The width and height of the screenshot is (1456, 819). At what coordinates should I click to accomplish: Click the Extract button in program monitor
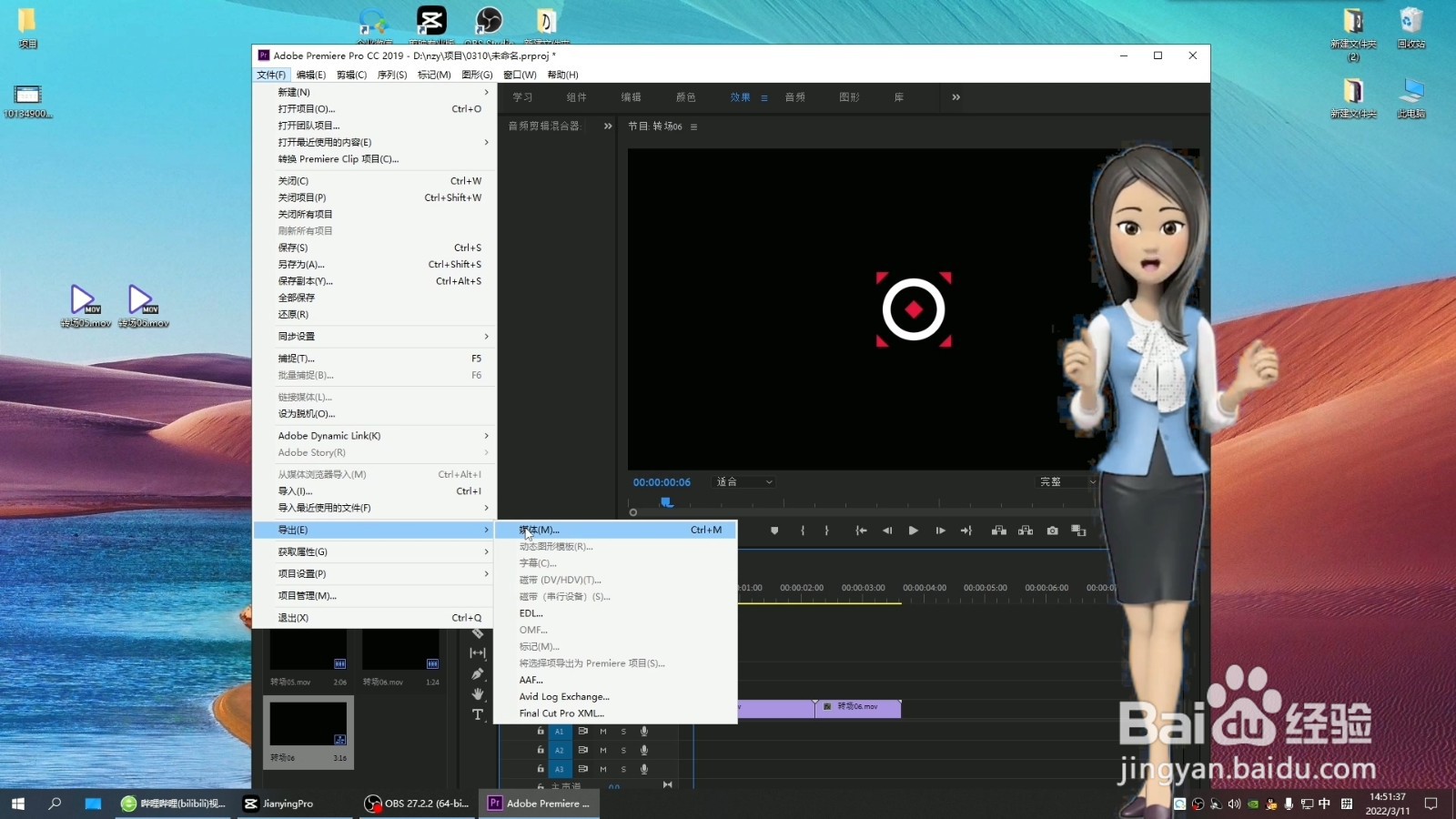[1026, 531]
